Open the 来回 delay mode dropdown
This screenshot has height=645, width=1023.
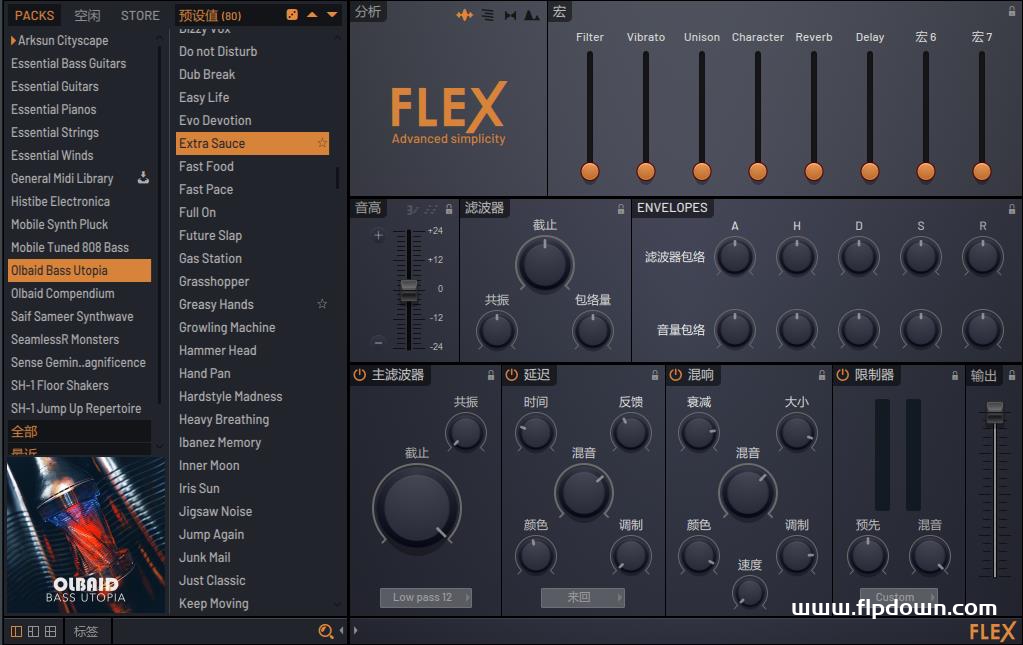[583, 597]
